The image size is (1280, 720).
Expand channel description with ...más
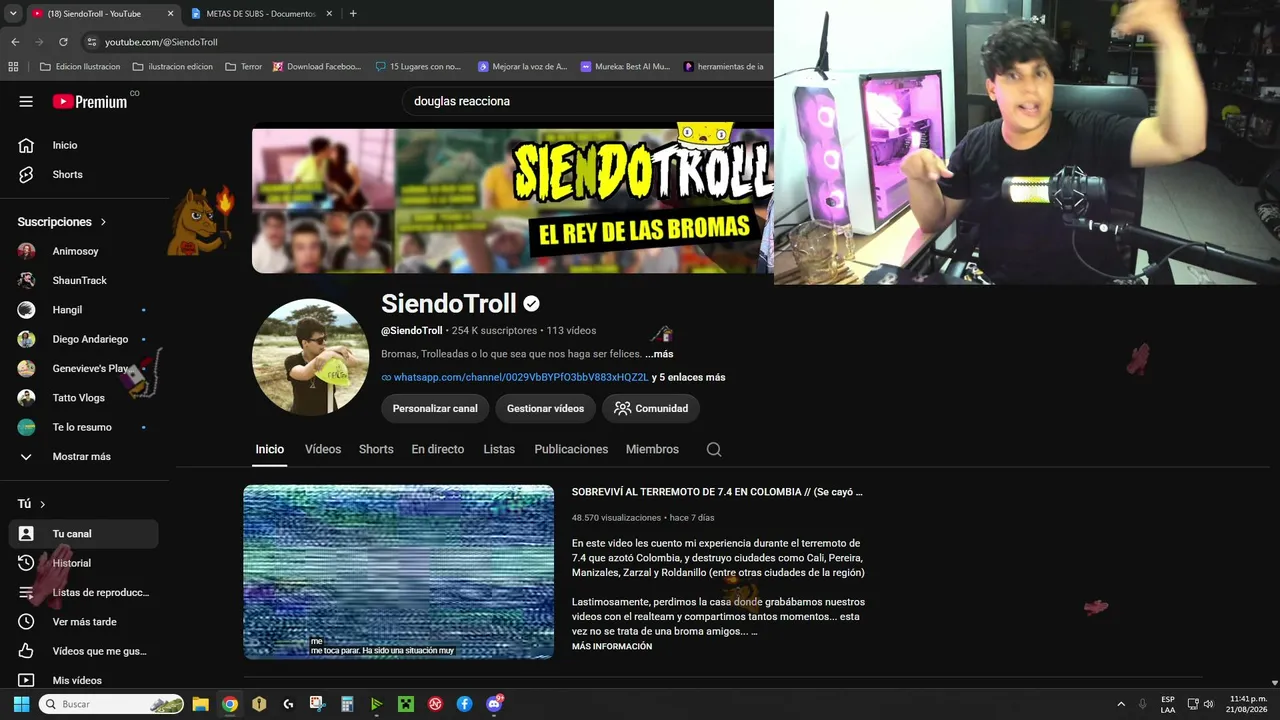(659, 354)
